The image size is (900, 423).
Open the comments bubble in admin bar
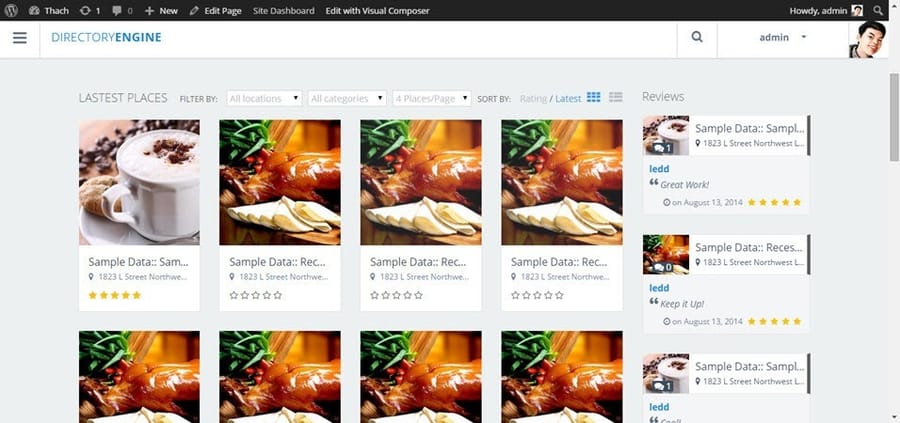(x=122, y=10)
